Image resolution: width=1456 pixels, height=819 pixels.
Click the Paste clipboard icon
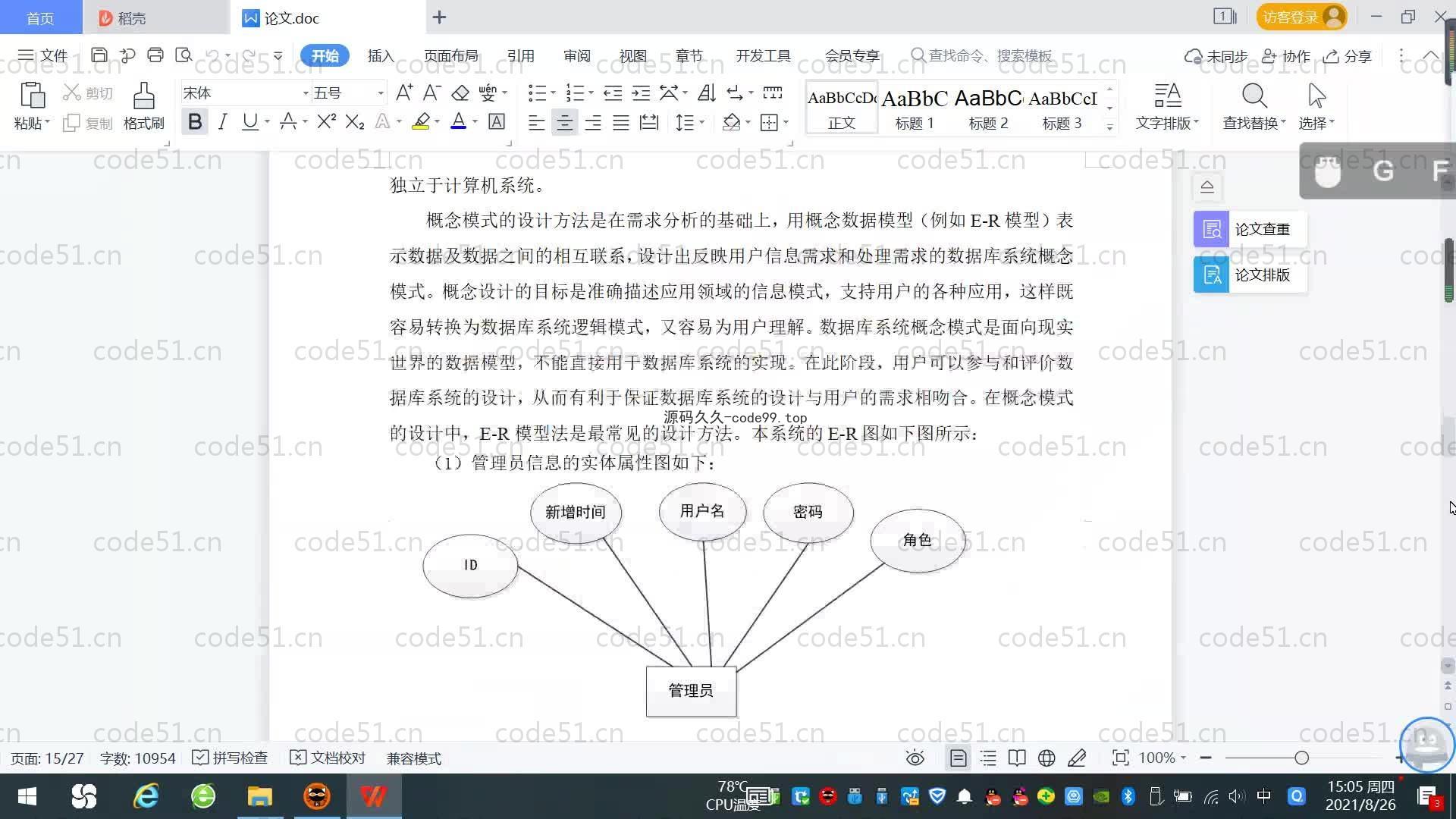pos(32,96)
